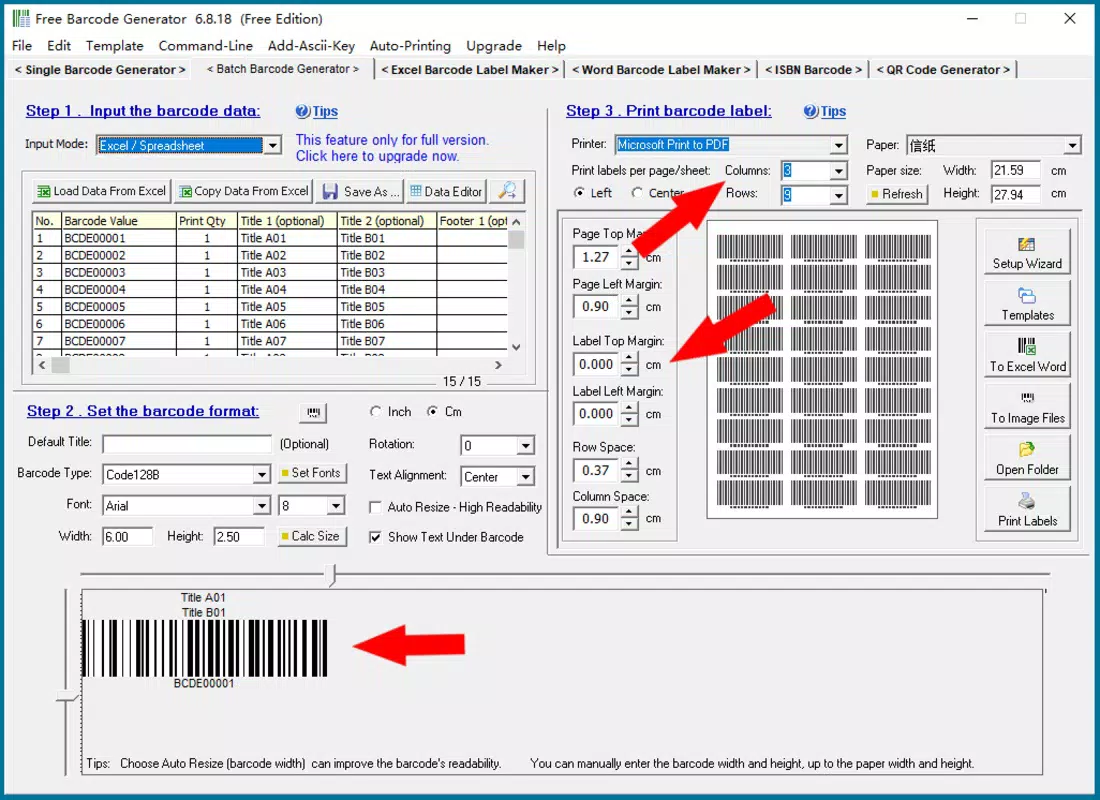1100x800 pixels.
Task: Click the data table vertical scrollbar thumb
Action: pos(516,240)
